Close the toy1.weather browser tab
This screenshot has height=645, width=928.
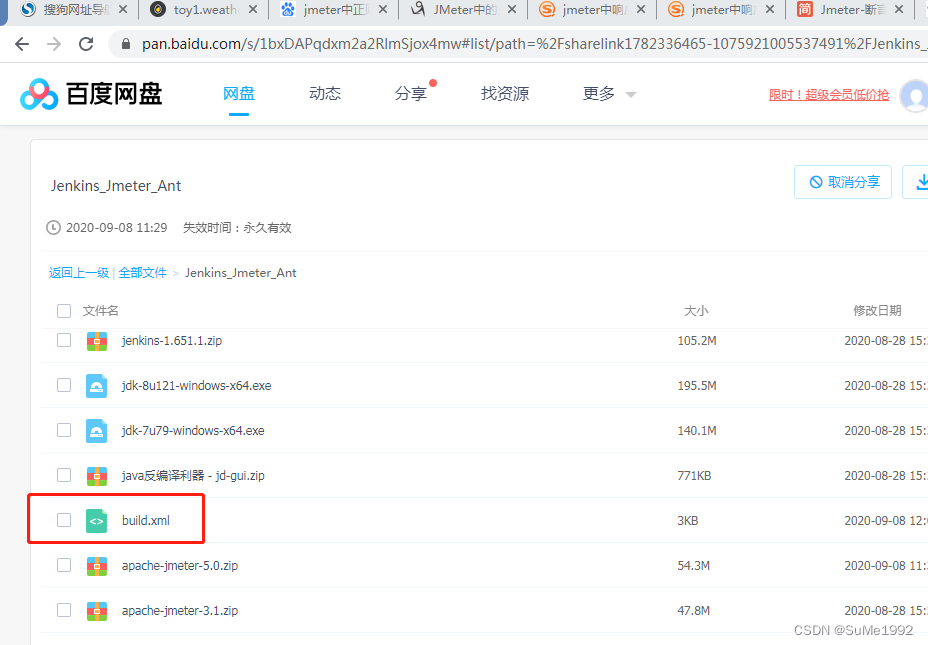(253, 9)
